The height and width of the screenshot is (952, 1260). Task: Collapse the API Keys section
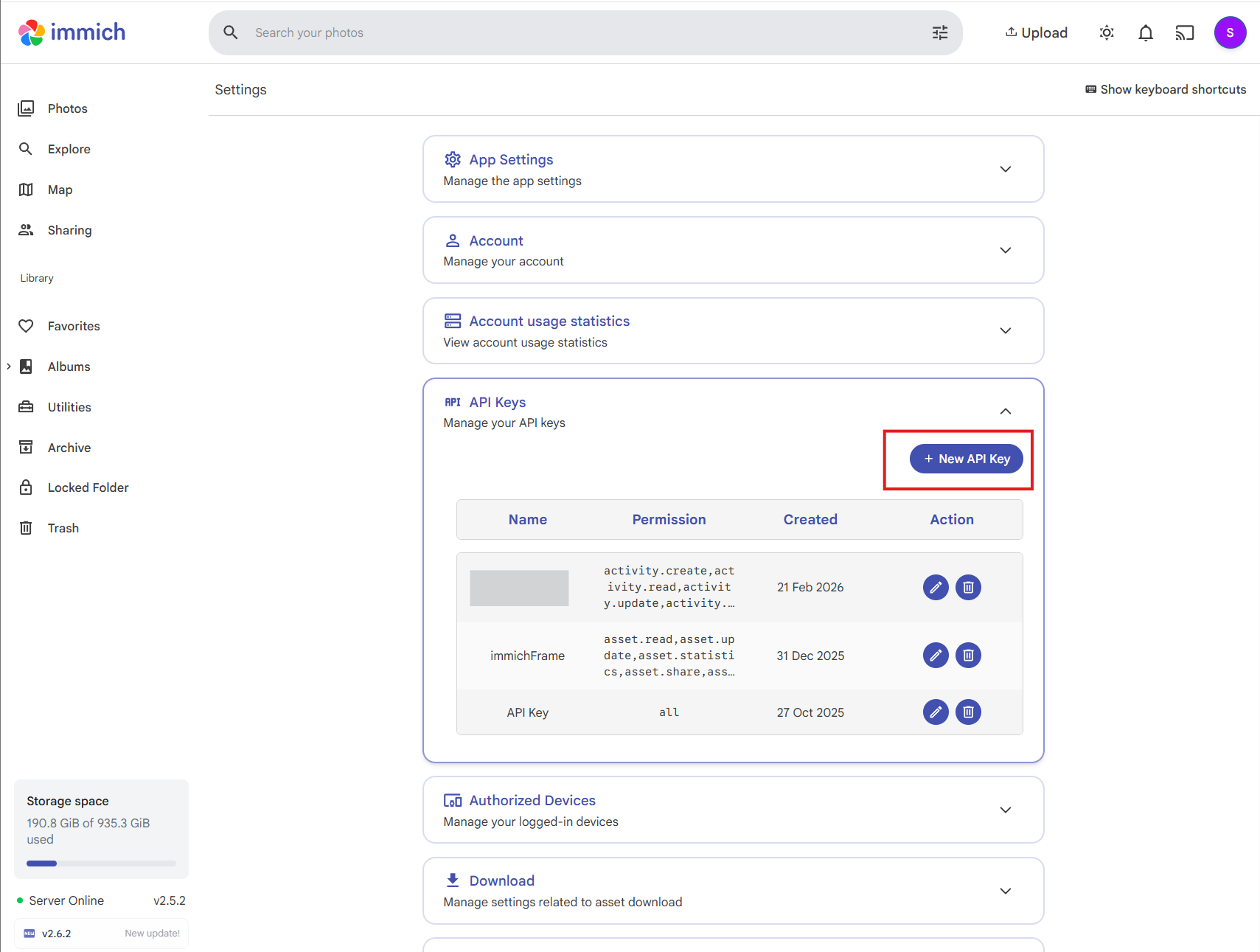point(1005,411)
